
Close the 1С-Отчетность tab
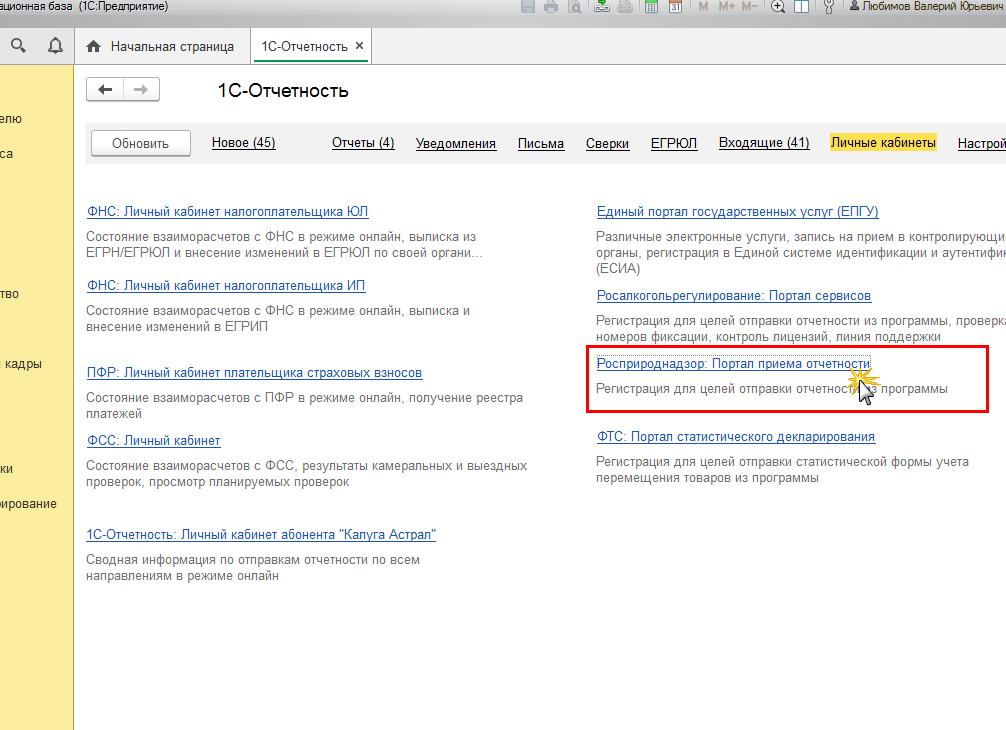359,46
